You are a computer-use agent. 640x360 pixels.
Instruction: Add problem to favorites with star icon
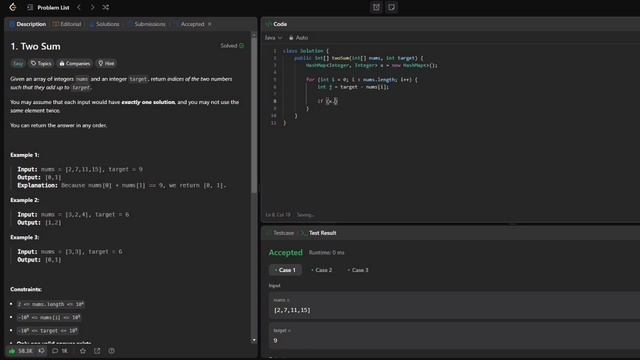click(83, 351)
